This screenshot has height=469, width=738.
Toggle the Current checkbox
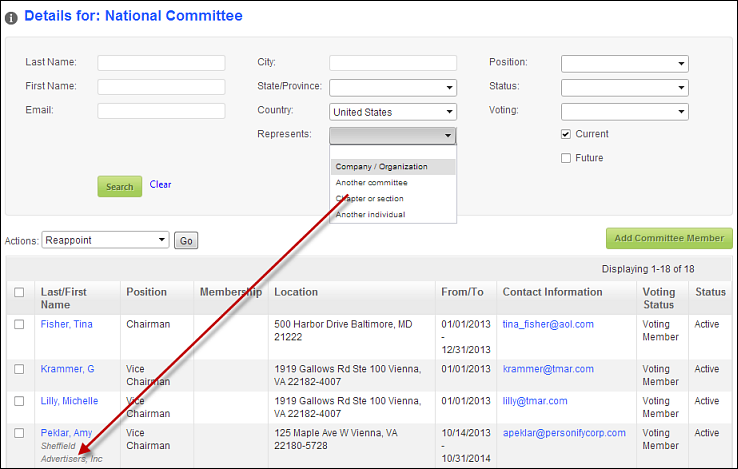(566, 134)
